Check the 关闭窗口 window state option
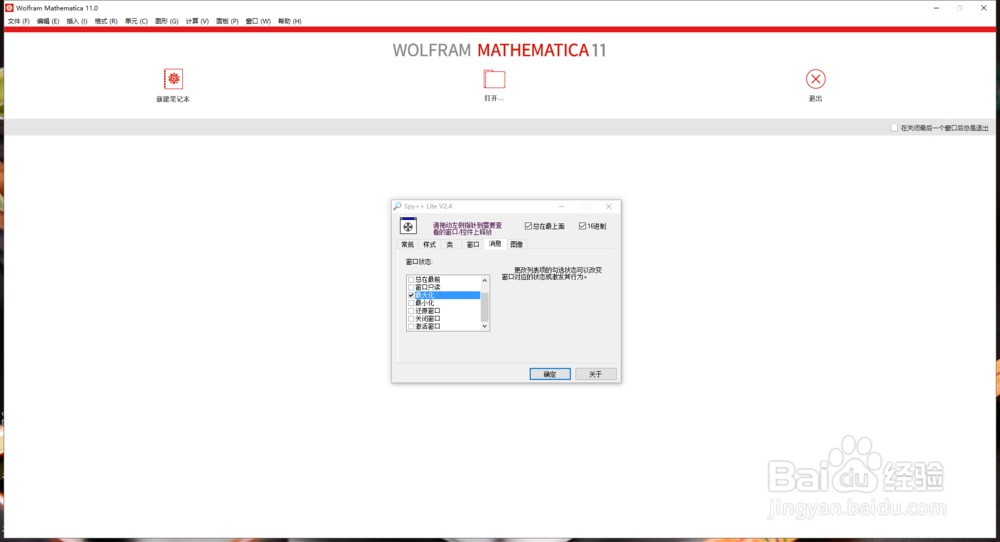 [x=411, y=318]
